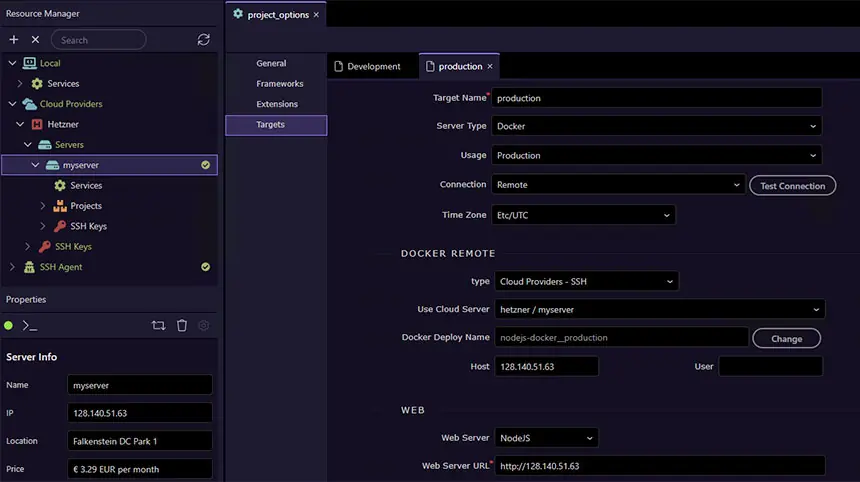Delete server using trash icon
Image resolution: width=860 pixels, height=482 pixels.
pyautogui.click(x=182, y=325)
